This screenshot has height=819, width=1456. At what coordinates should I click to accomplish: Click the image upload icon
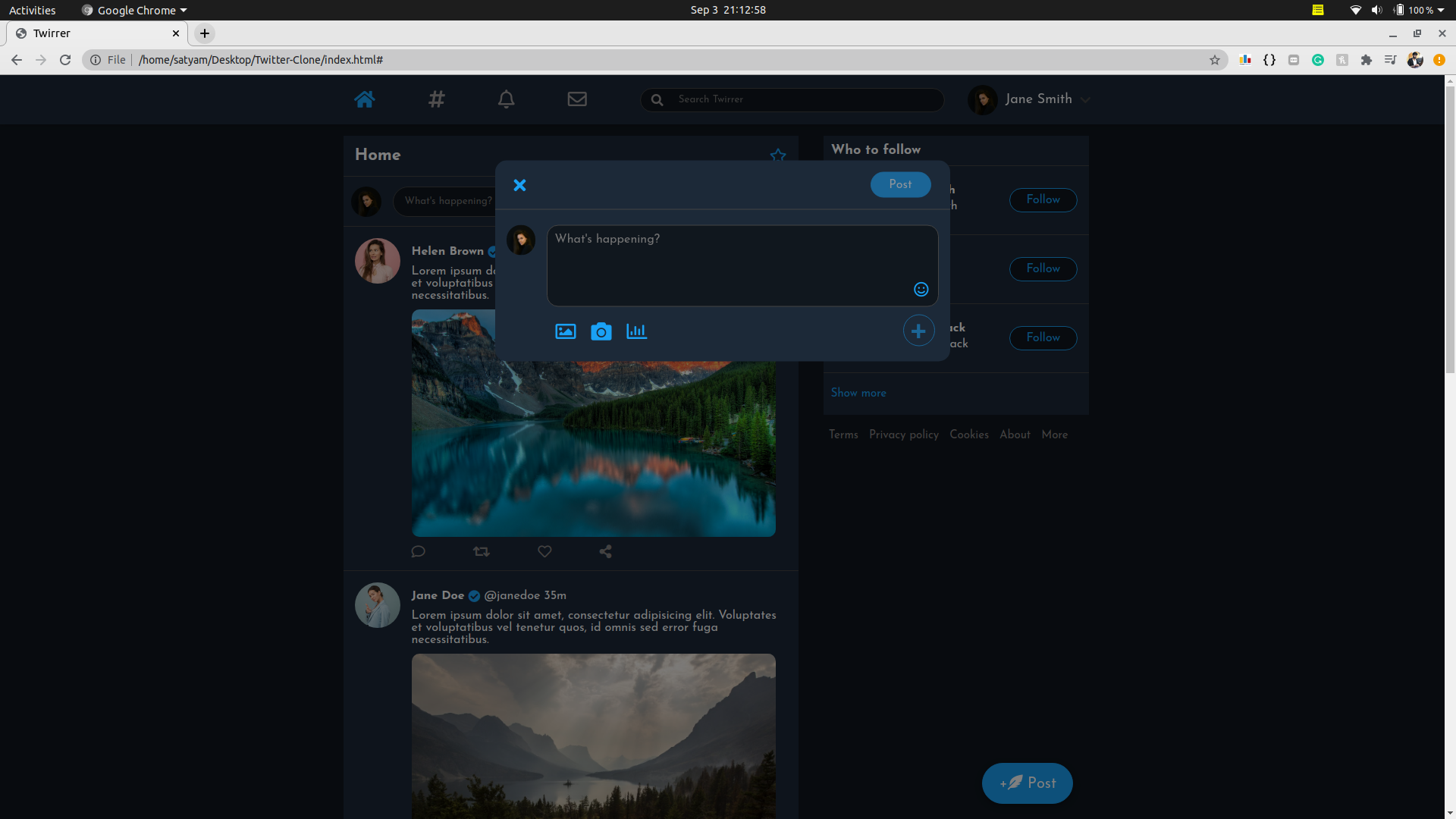(x=566, y=331)
